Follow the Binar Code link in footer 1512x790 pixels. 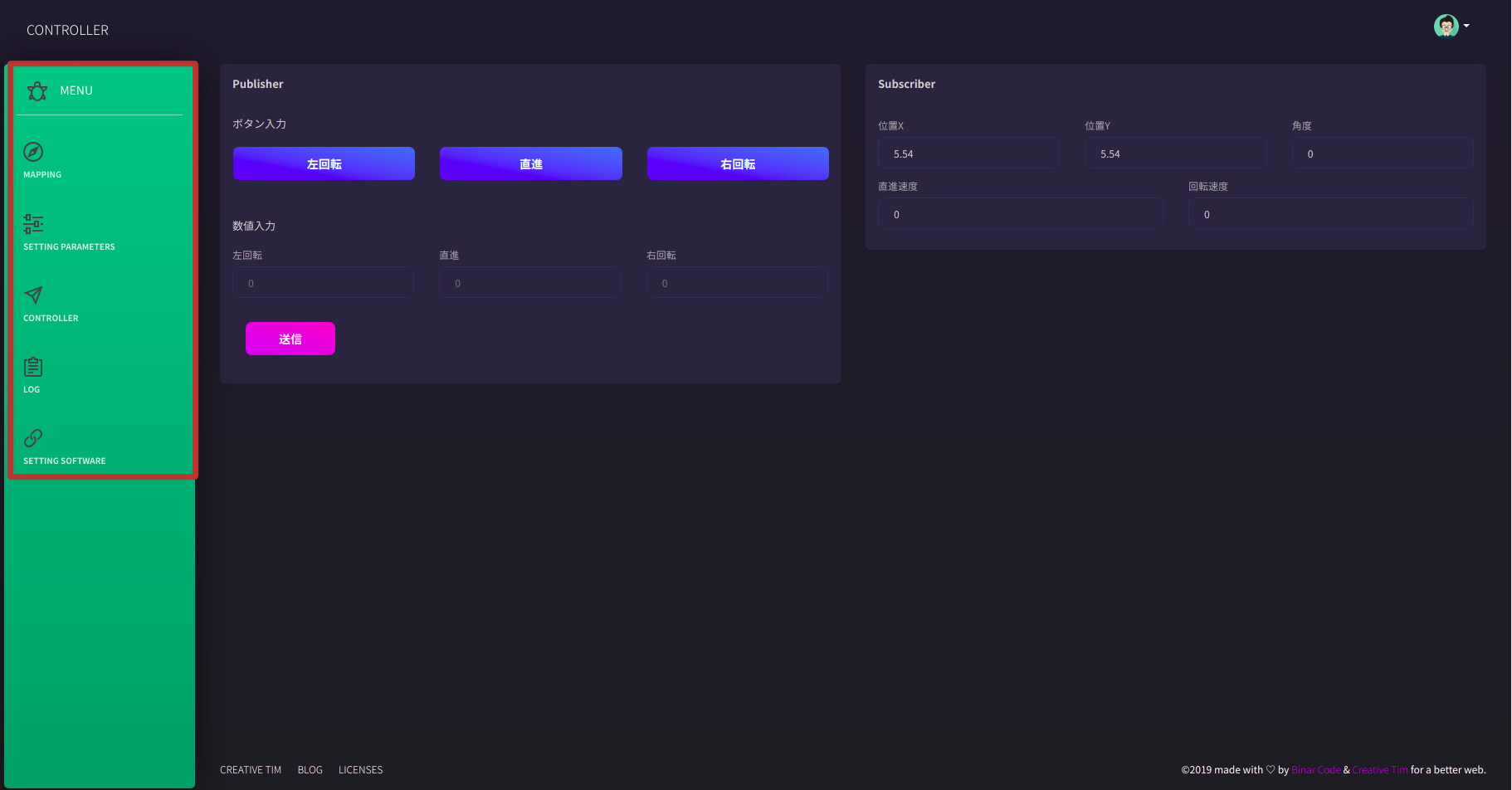tap(1316, 770)
